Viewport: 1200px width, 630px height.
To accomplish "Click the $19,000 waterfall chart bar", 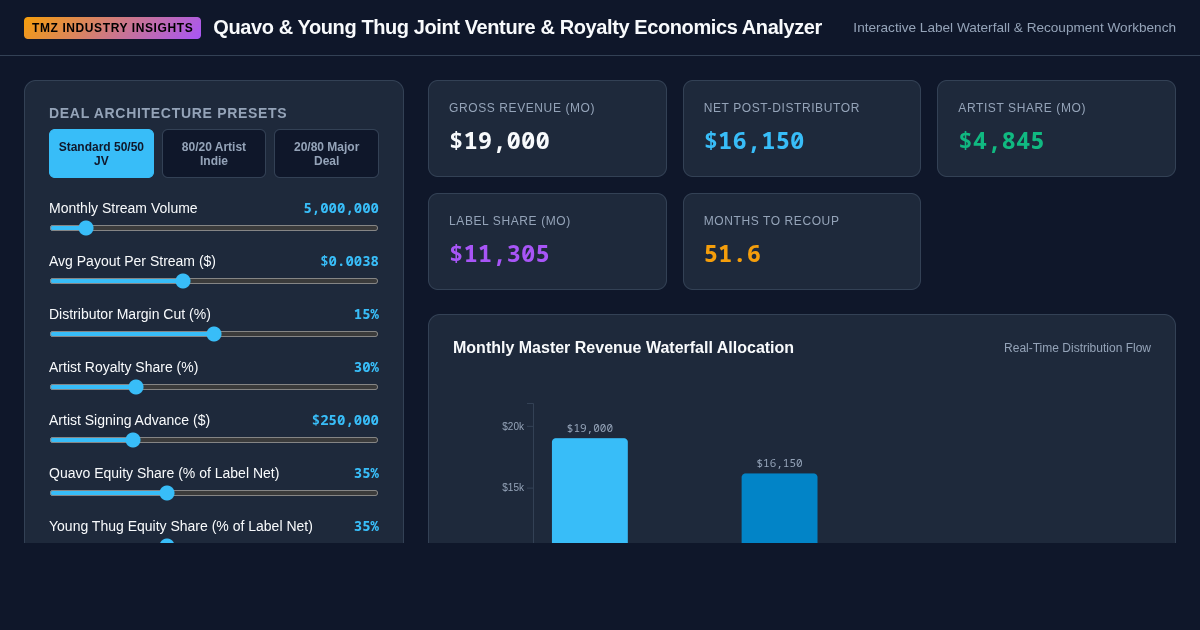I will [x=590, y=491].
